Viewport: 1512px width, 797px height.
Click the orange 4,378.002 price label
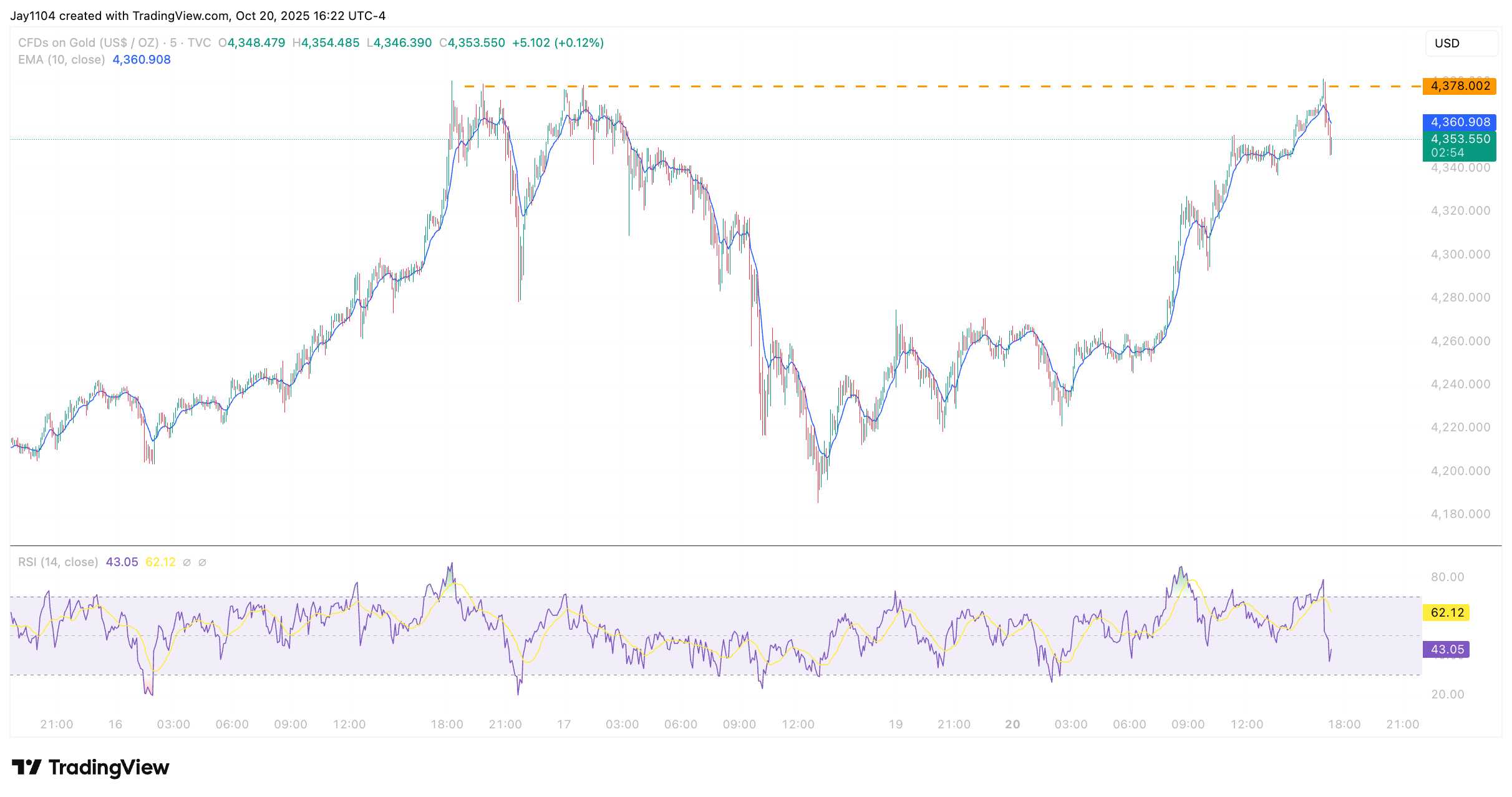[1459, 86]
